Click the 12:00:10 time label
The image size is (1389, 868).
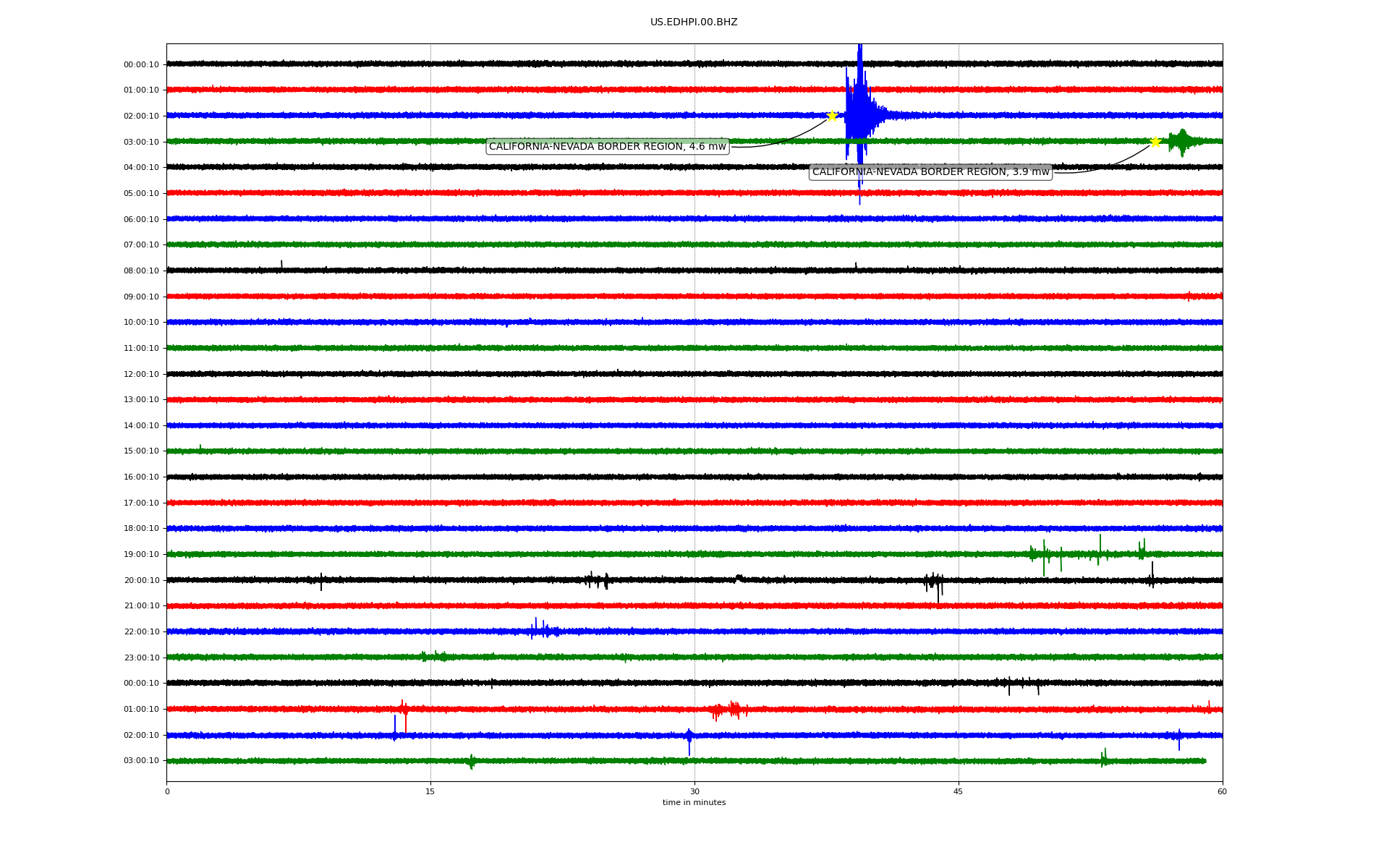pyautogui.click(x=141, y=374)
